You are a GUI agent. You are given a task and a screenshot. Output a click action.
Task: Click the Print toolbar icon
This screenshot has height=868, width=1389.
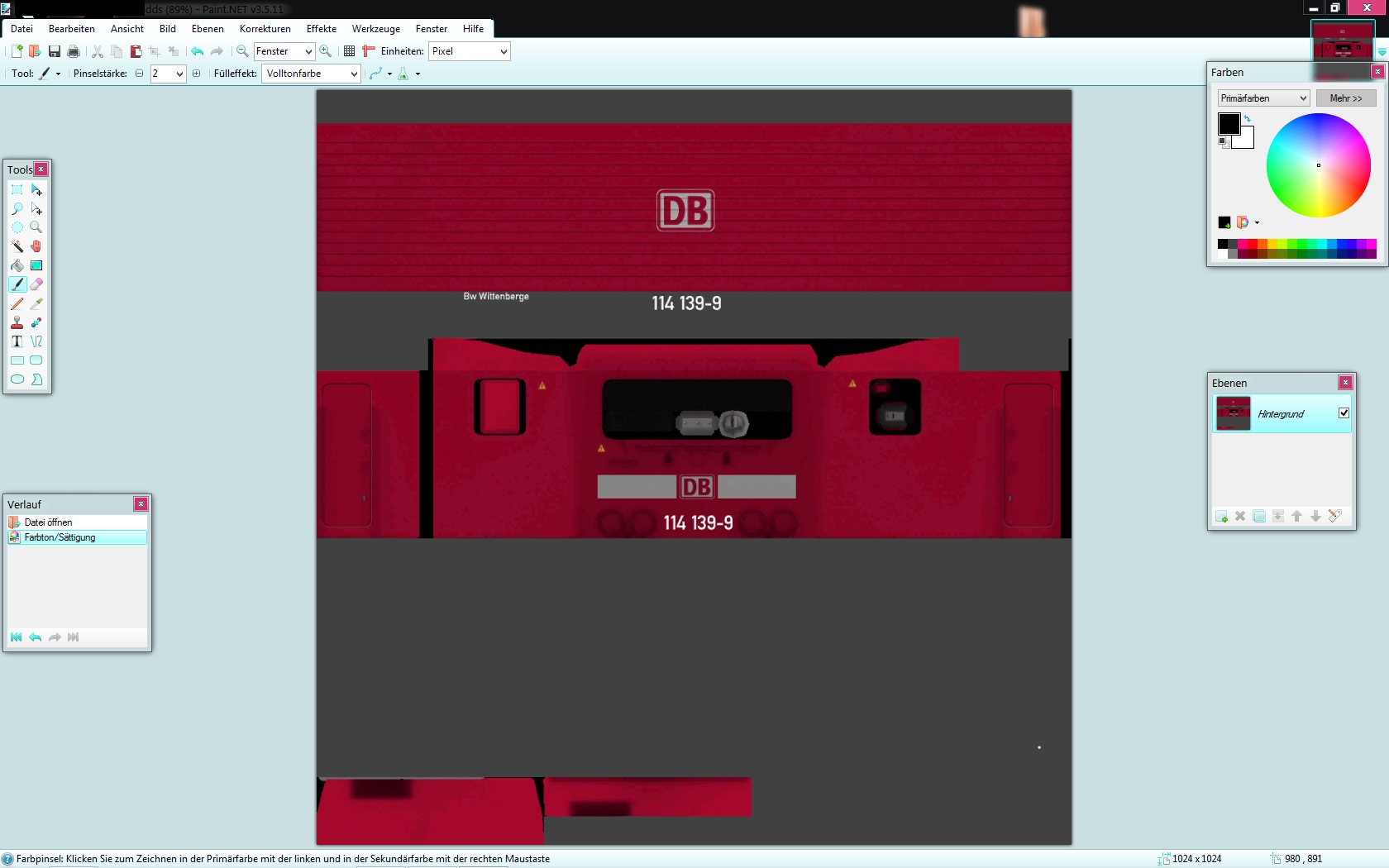click(x=74, y=51)
